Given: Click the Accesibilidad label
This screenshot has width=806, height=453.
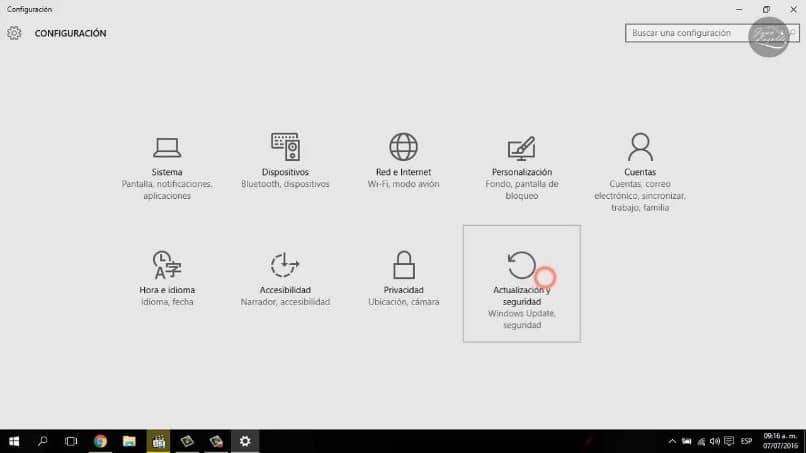Looking at the screenshot, I should point(285,290).
